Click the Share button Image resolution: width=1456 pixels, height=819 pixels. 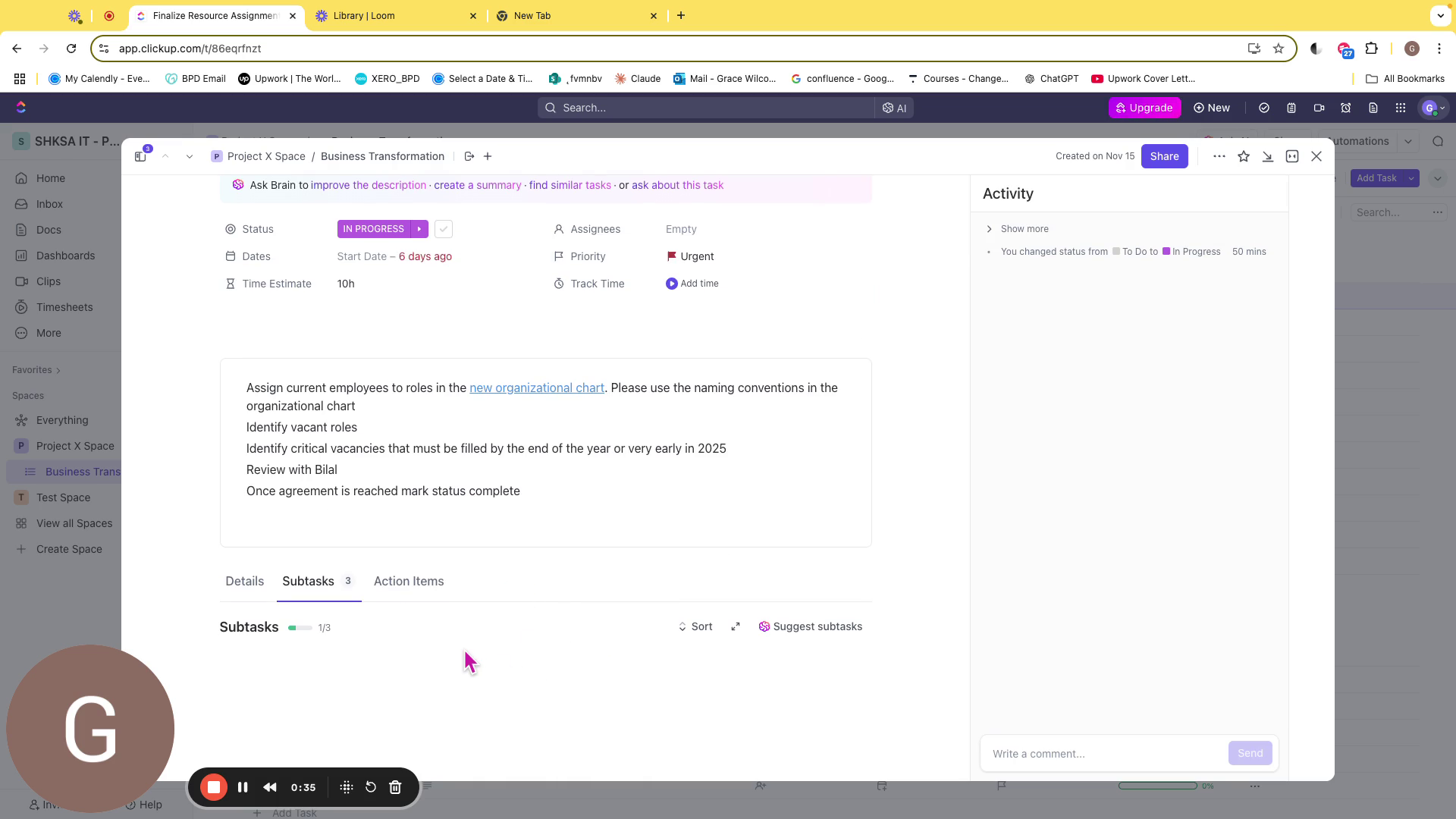tap(1164, 156)
